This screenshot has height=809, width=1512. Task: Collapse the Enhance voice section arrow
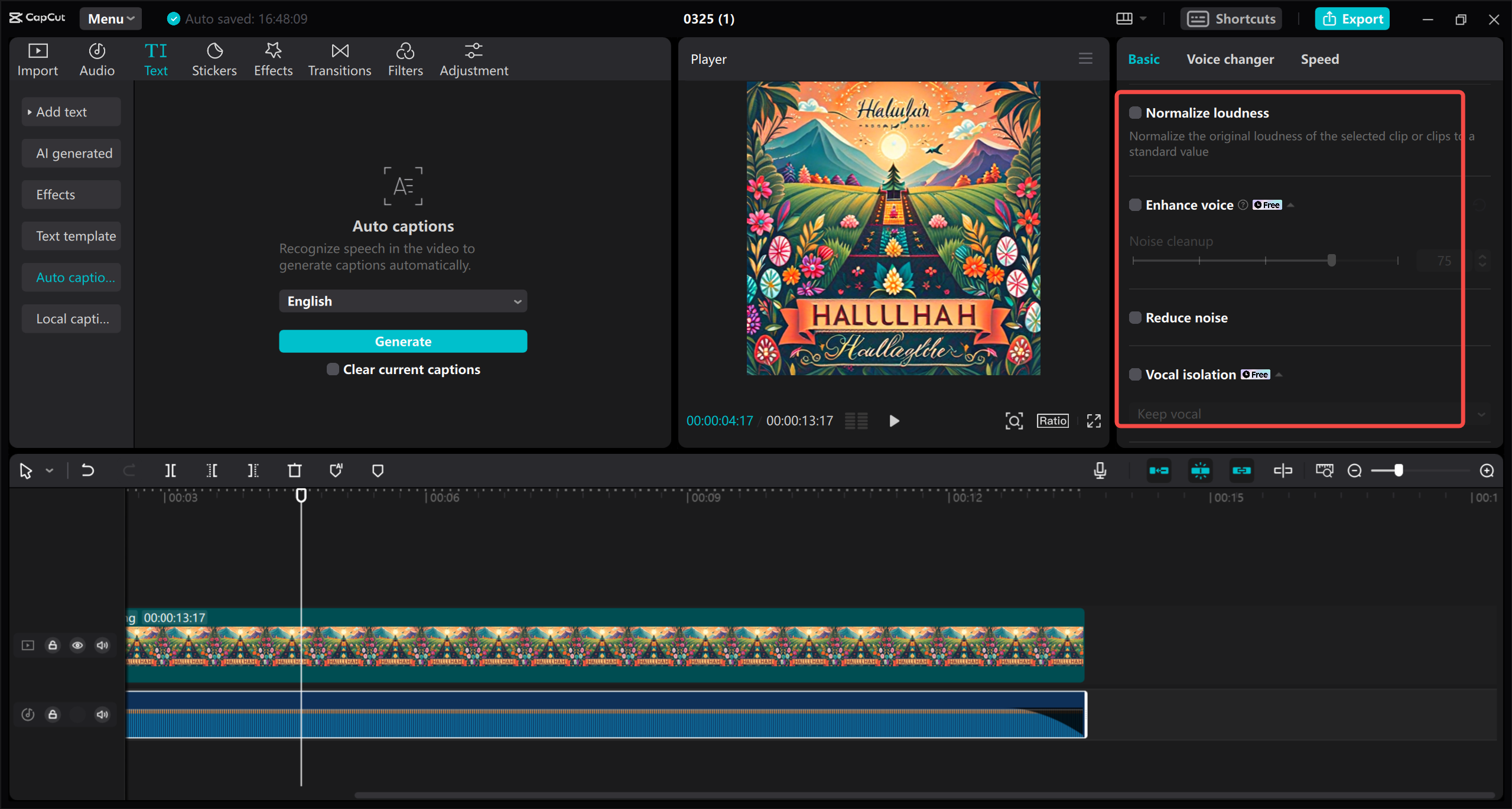[1291, 205]
